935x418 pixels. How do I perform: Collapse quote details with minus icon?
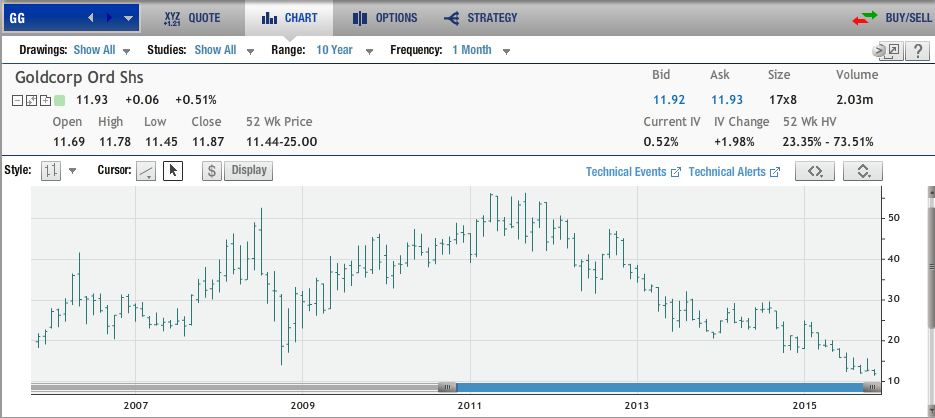coord(18,100)
